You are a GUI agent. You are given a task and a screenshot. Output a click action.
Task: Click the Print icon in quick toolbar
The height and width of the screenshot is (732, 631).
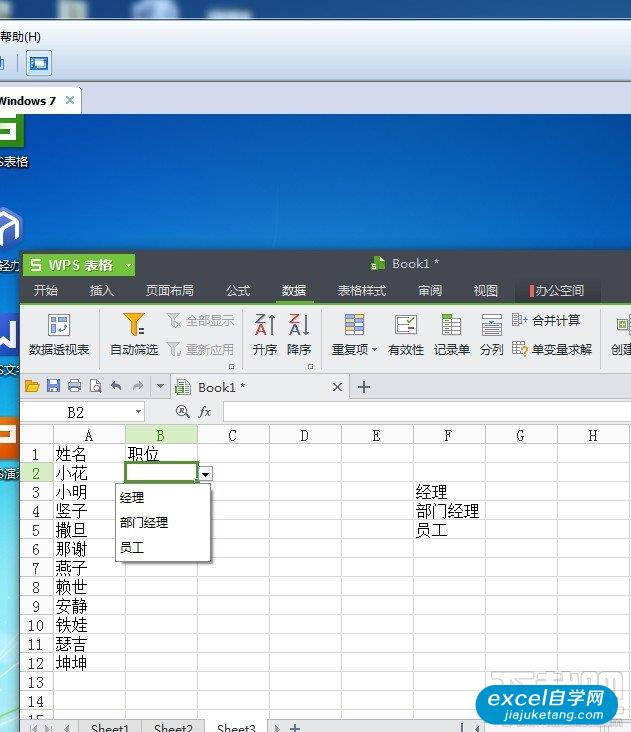(x=74, y=386)
